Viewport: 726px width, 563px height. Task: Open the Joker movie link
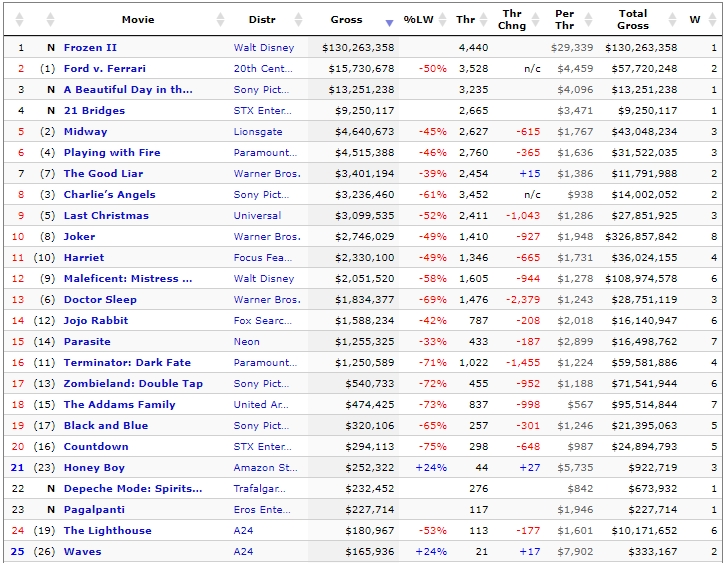79,237
